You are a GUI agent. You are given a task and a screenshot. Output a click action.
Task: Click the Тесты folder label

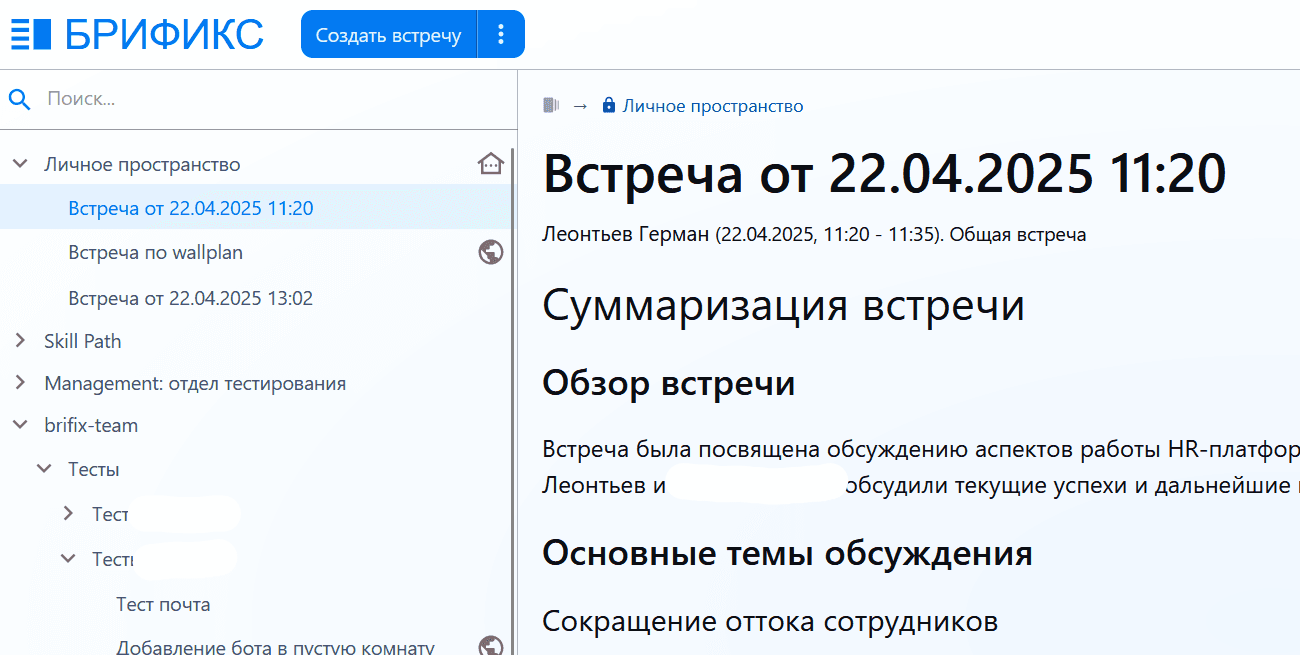94,469
